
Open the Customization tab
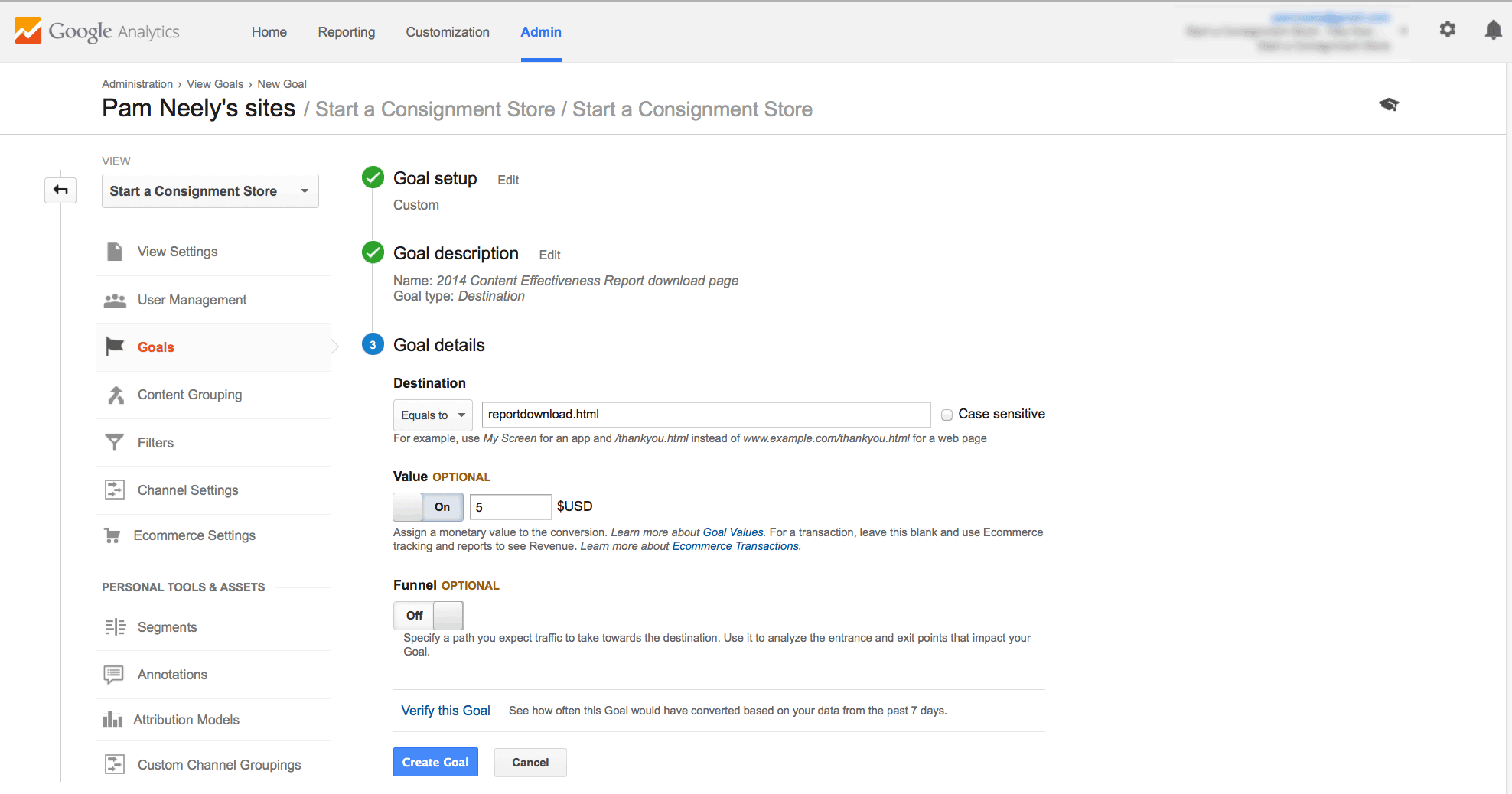pyautogui.click(x=448, y=32)
